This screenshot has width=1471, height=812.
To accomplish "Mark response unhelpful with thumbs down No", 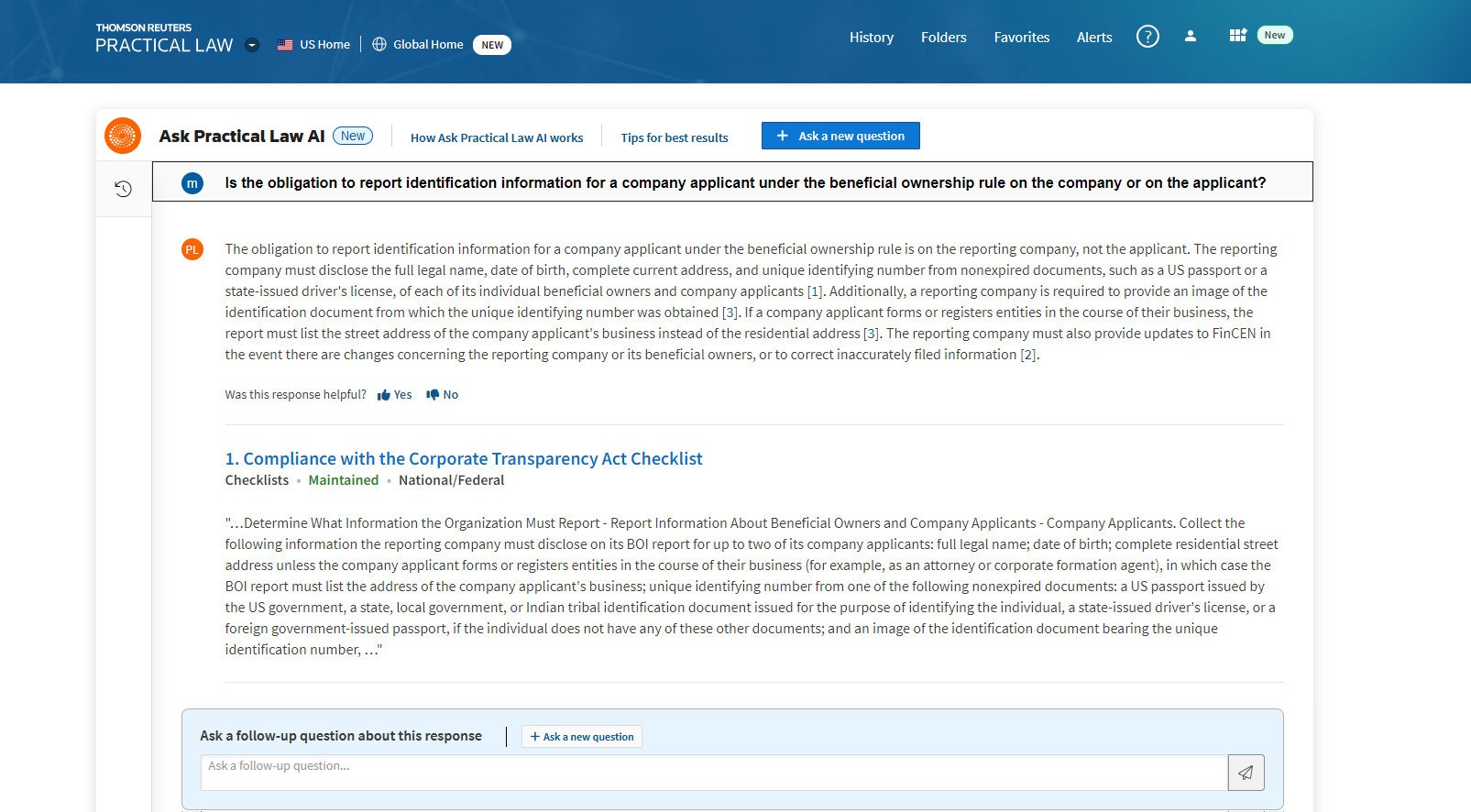I will point(442,395).
